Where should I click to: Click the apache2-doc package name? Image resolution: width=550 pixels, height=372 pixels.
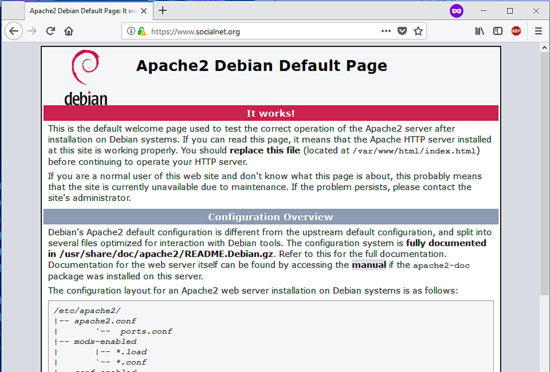click(441, 265)
